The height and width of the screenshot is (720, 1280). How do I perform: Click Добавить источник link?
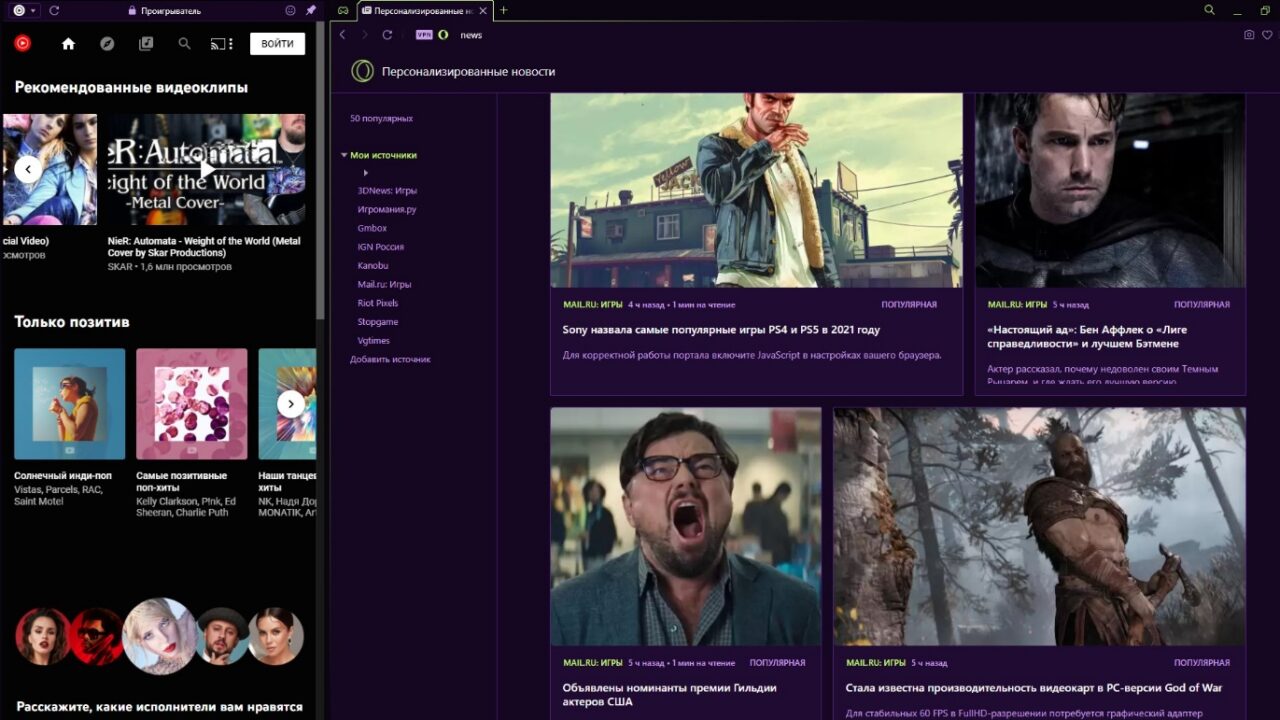point(390,359)
